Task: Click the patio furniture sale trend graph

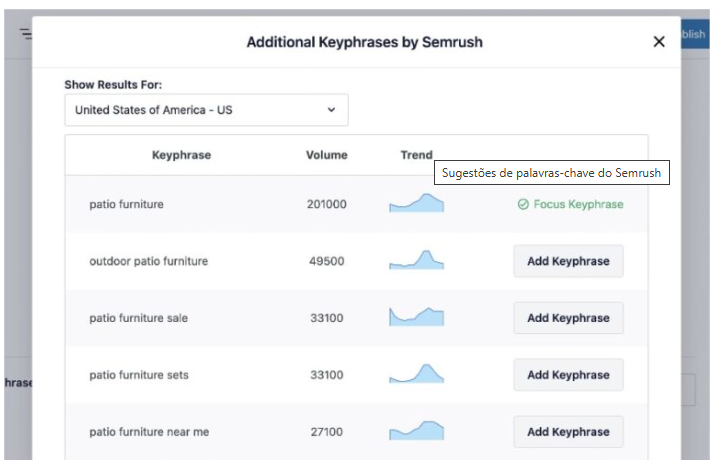Action: pos(416,317)
